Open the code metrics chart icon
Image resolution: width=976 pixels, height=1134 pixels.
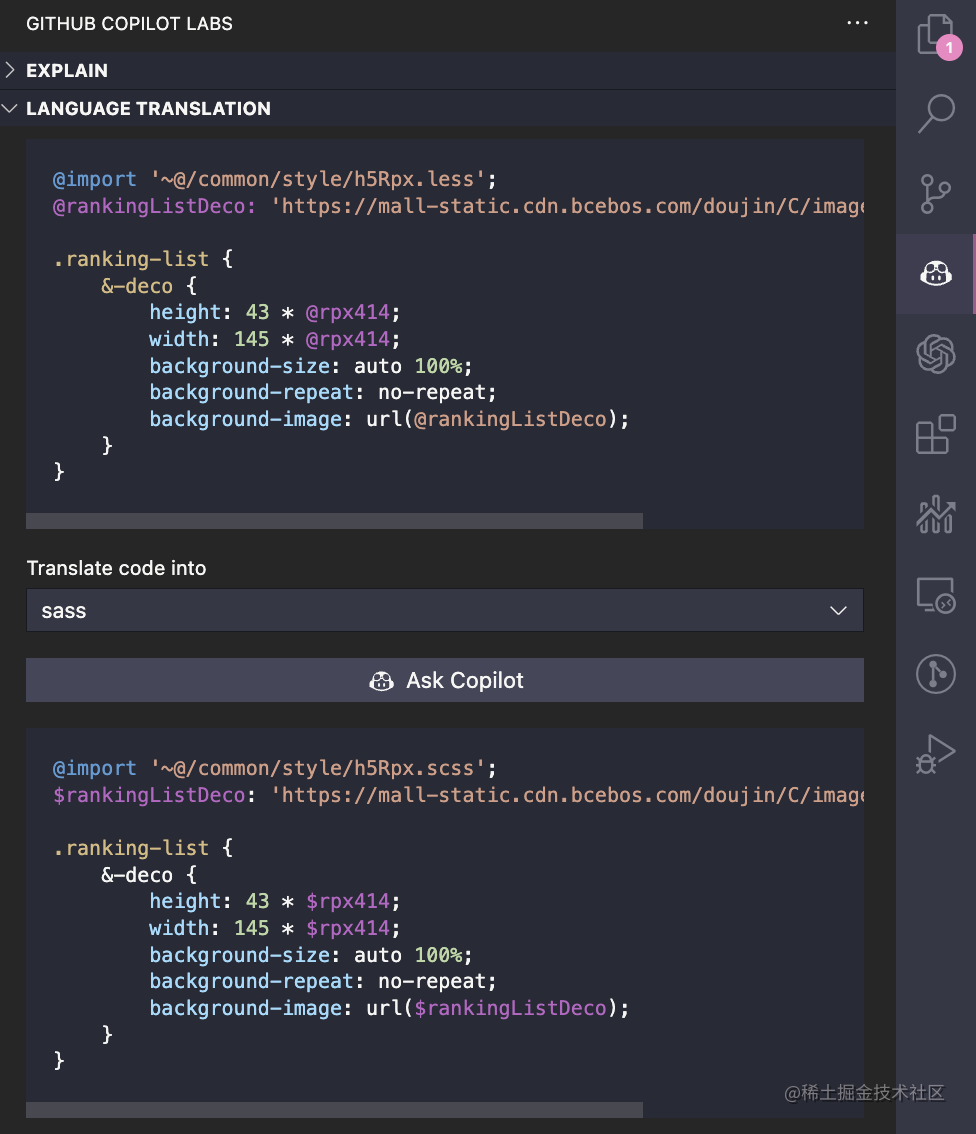[x=934, y=513]
